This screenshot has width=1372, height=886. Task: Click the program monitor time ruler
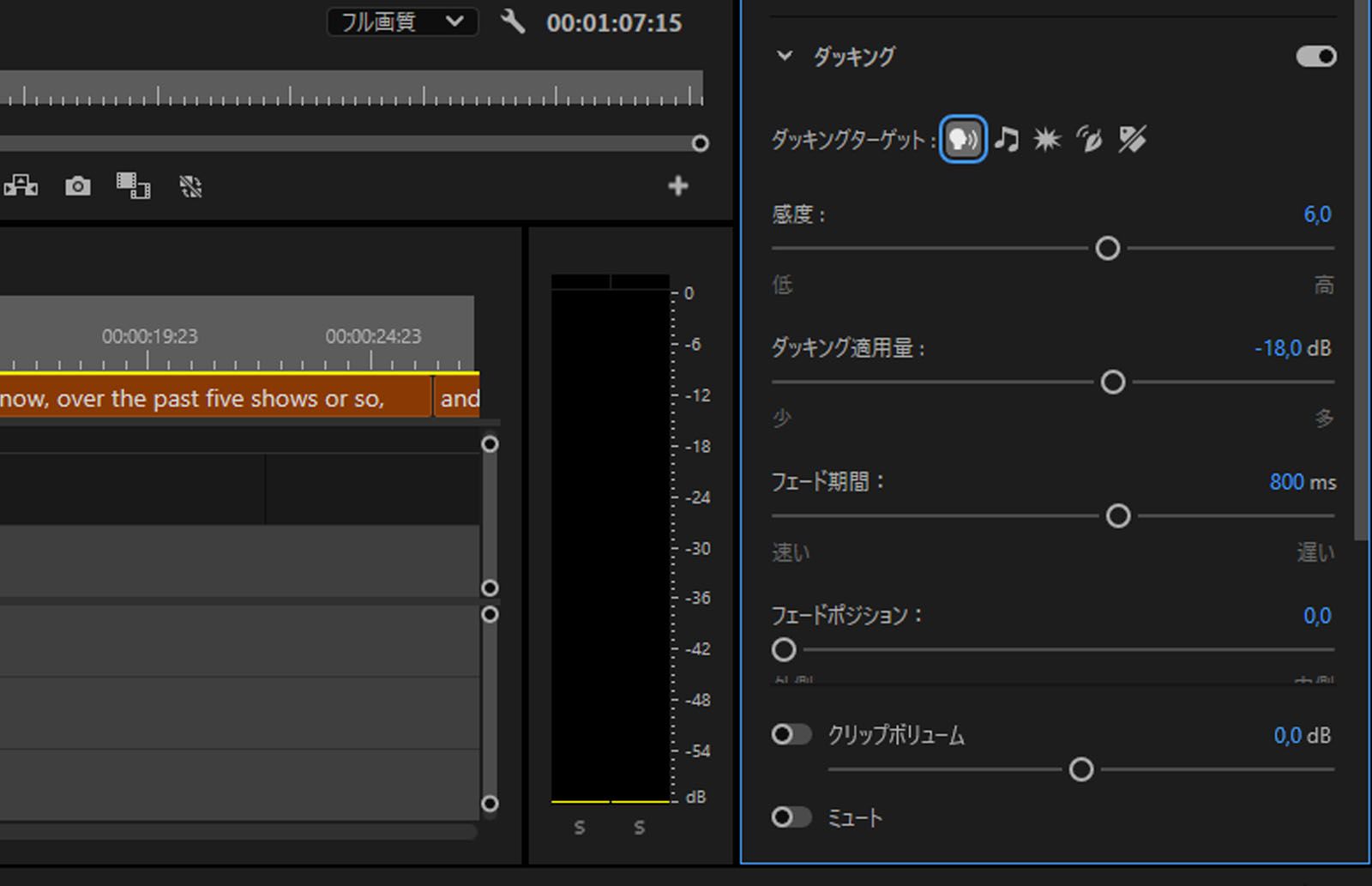(x=352, y=88)
